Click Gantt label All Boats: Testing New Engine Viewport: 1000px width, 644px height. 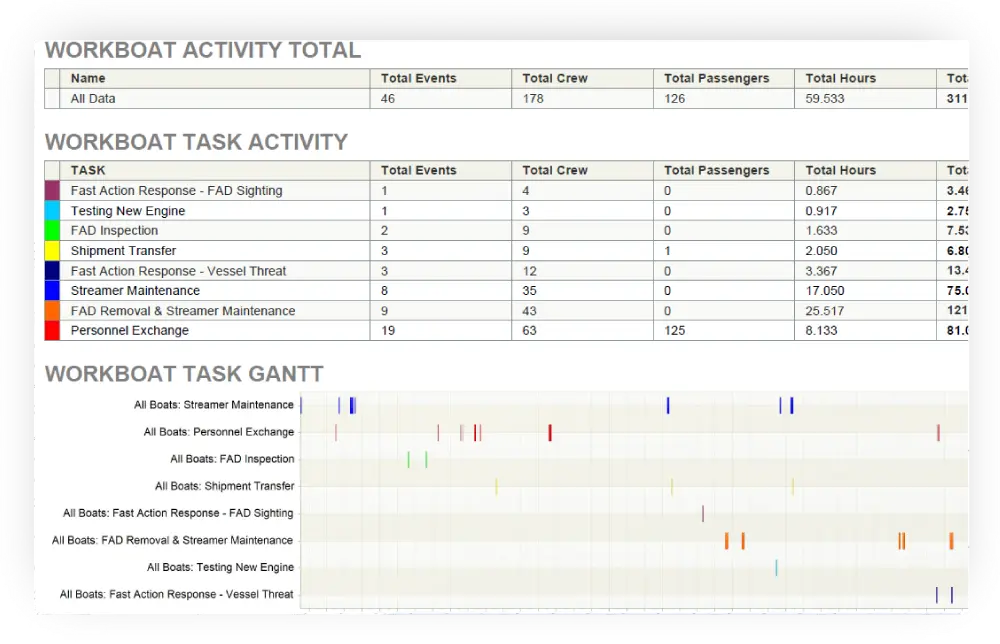221,567
